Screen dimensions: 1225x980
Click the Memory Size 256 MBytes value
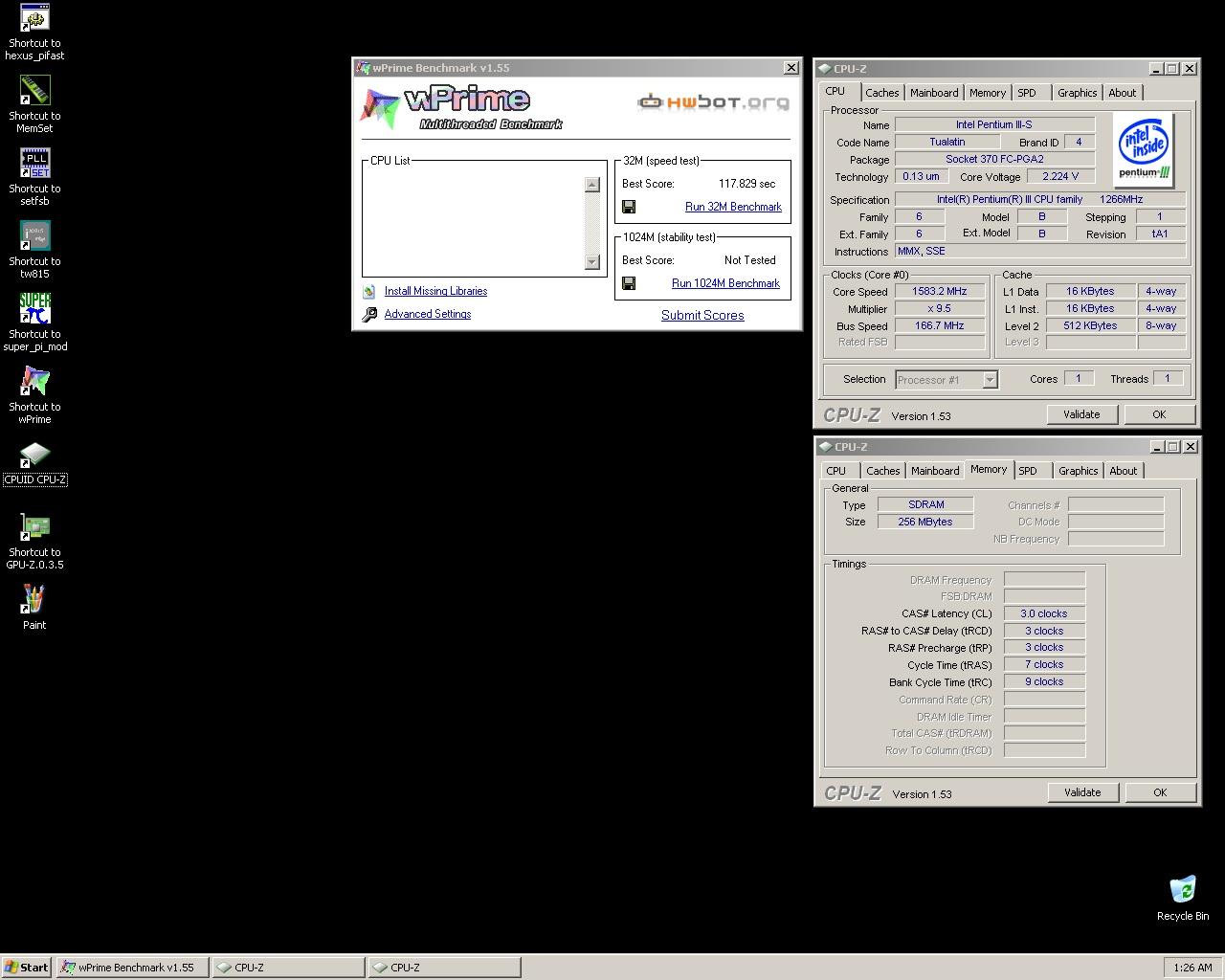[925, 523]
